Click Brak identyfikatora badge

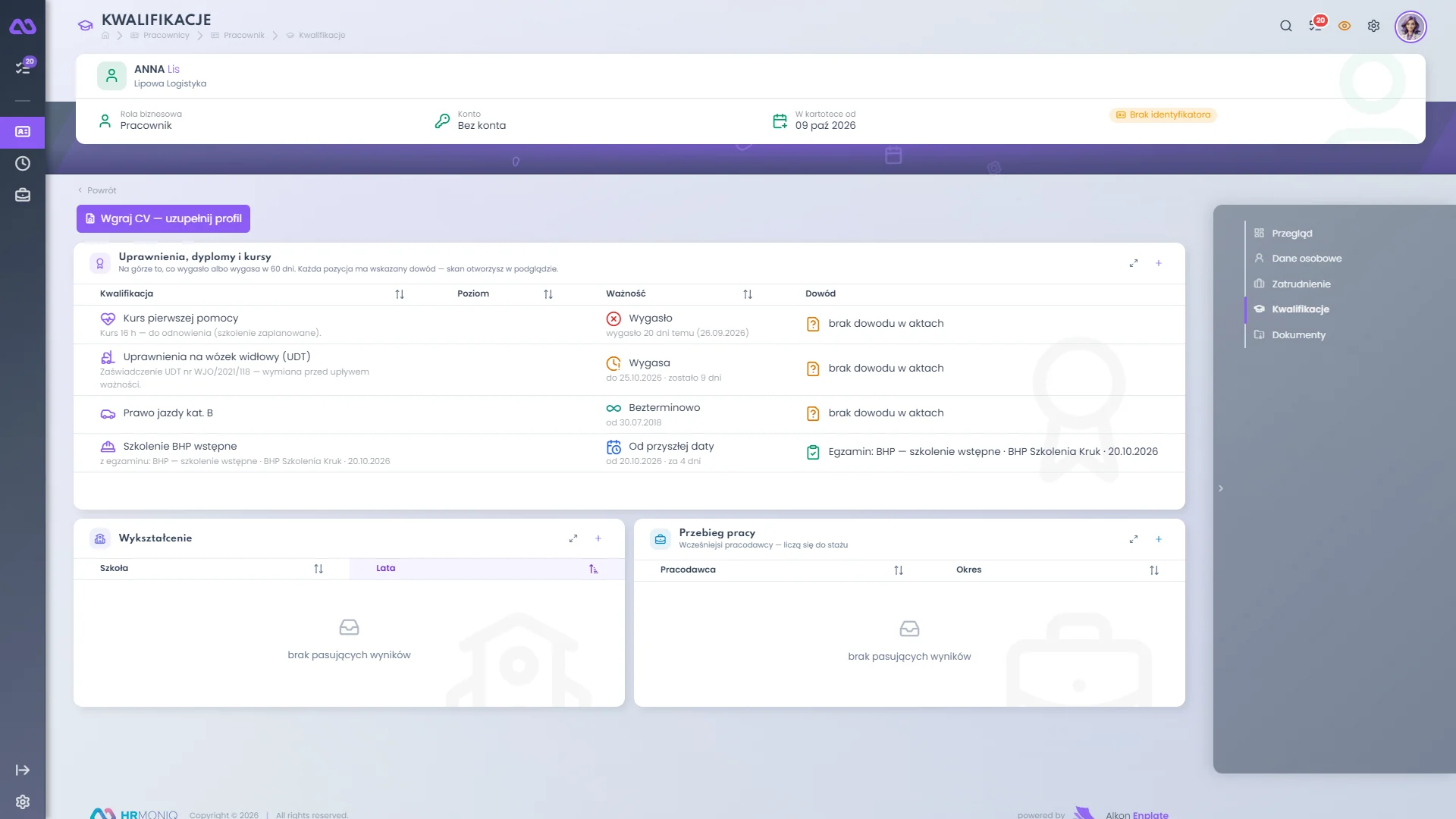click(1163, 115)
